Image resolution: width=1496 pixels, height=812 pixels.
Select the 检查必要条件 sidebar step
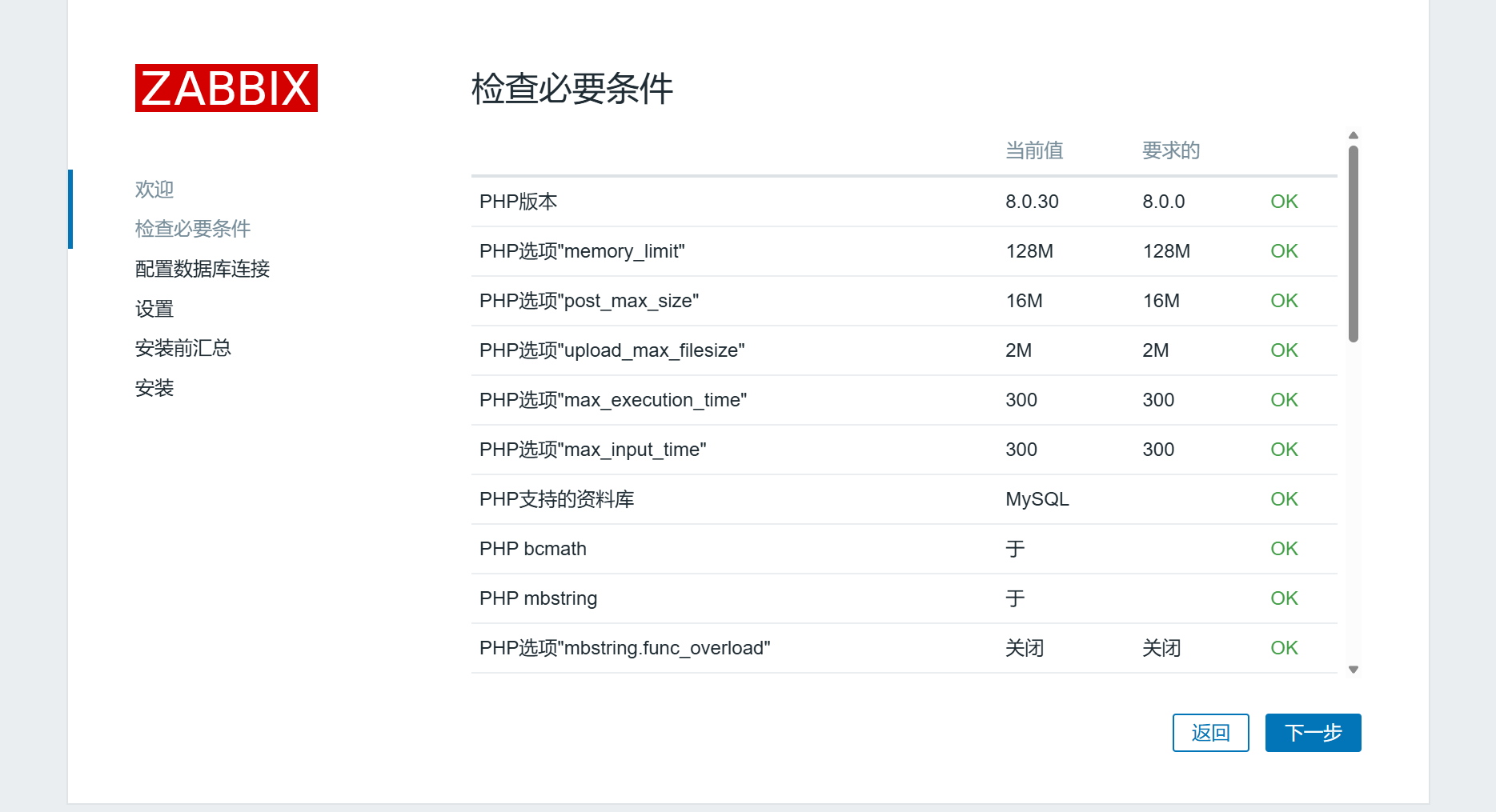coord(193,229)
